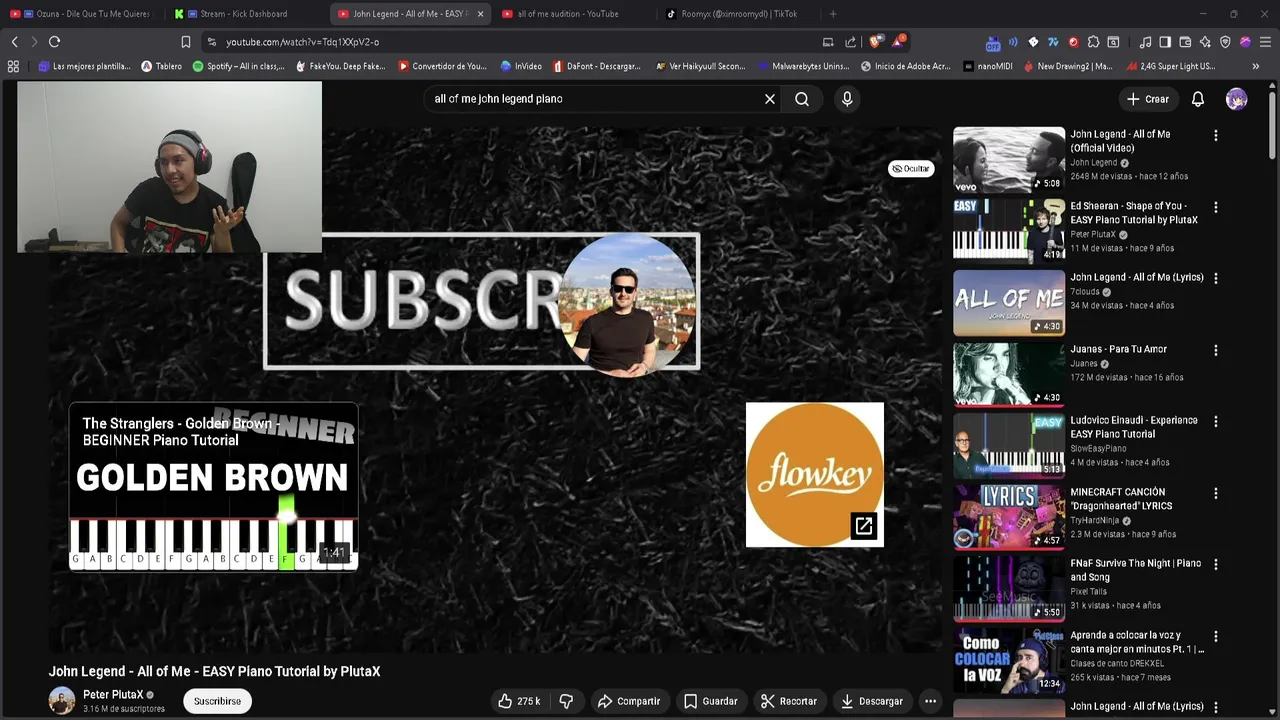Open the bookmarks apps grid icon
Image resolution: width=1280 pixels, height=720 pixels.
coord(13,66)
